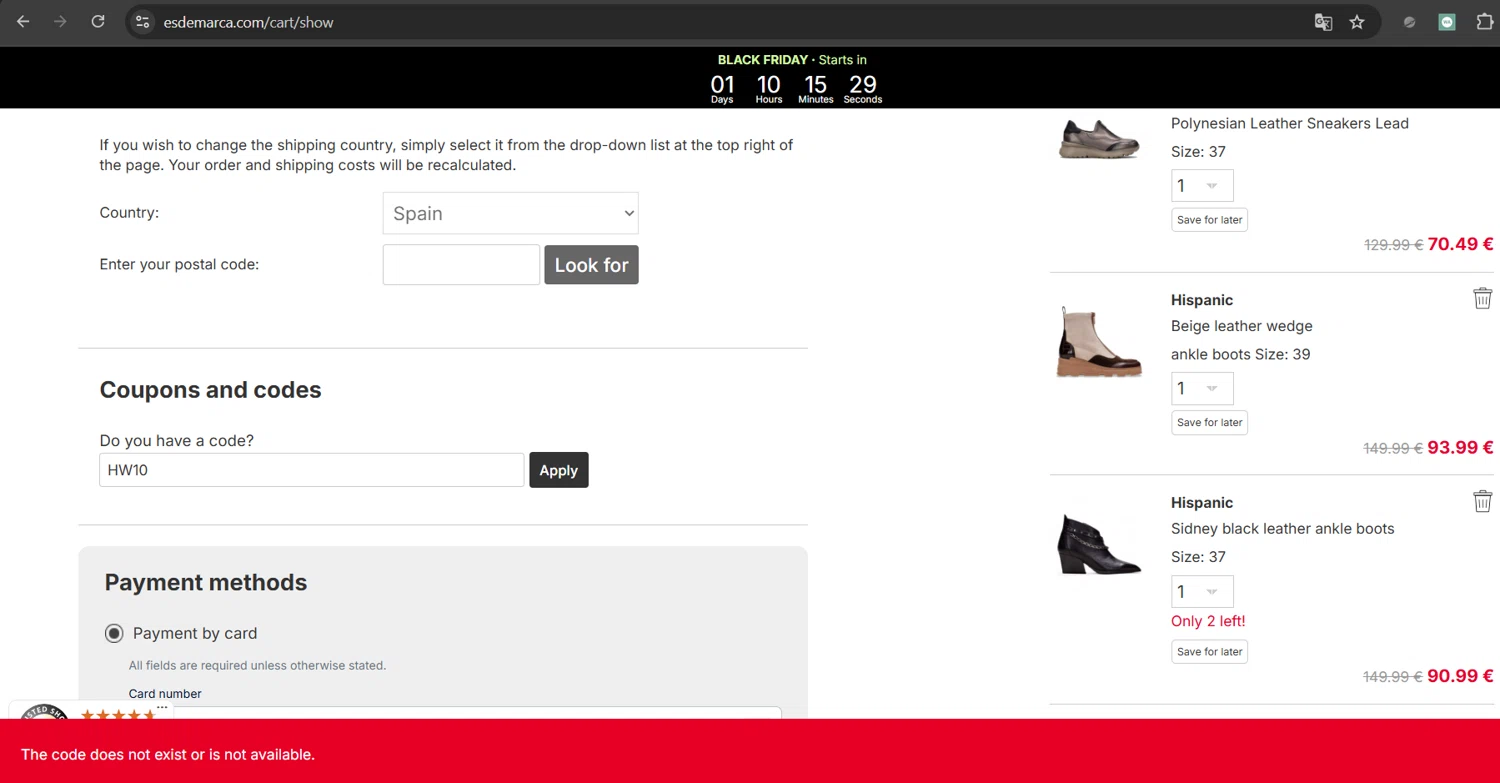Viewport: 1500px width, 783px height.
Task: Click the 'Only 2 left!' stock notice
Action: tap(1208, 621)
